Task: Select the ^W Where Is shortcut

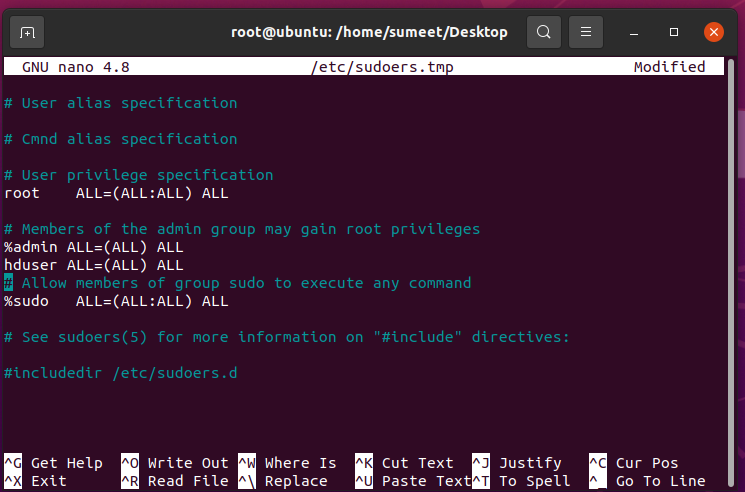Action: (287, 463)
